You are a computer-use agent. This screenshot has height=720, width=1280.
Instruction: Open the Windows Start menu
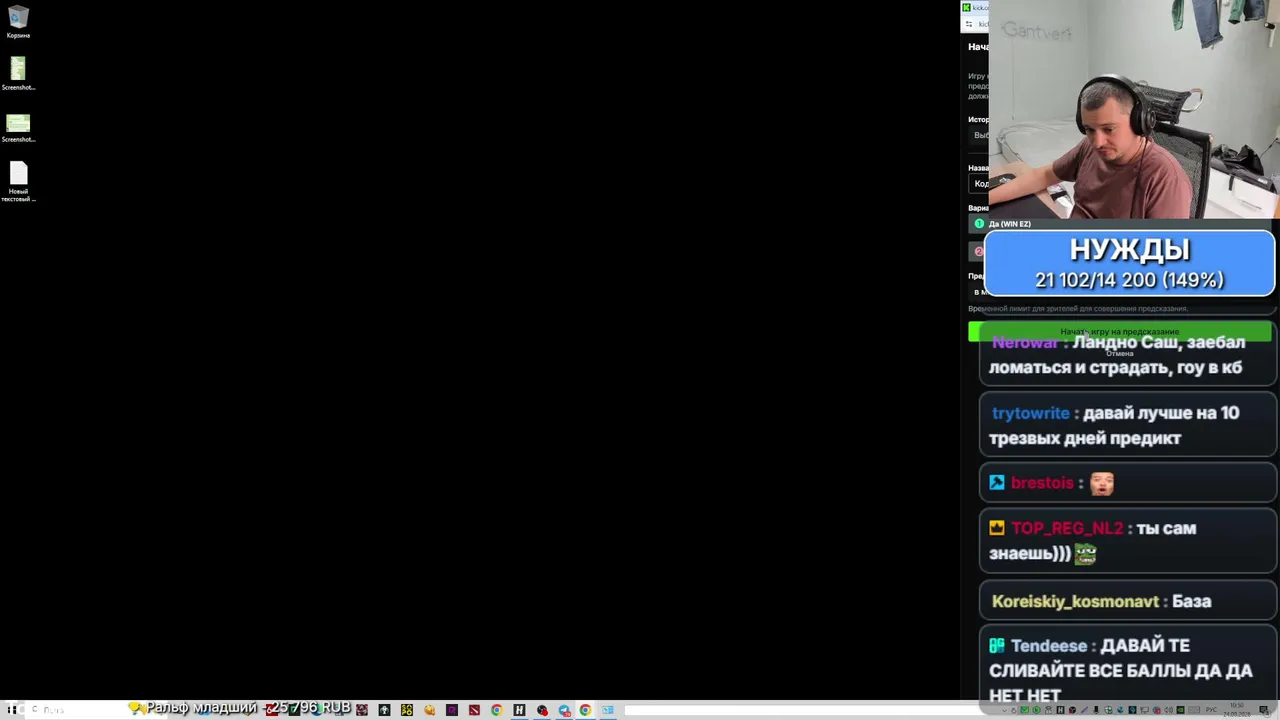point(12,710)
